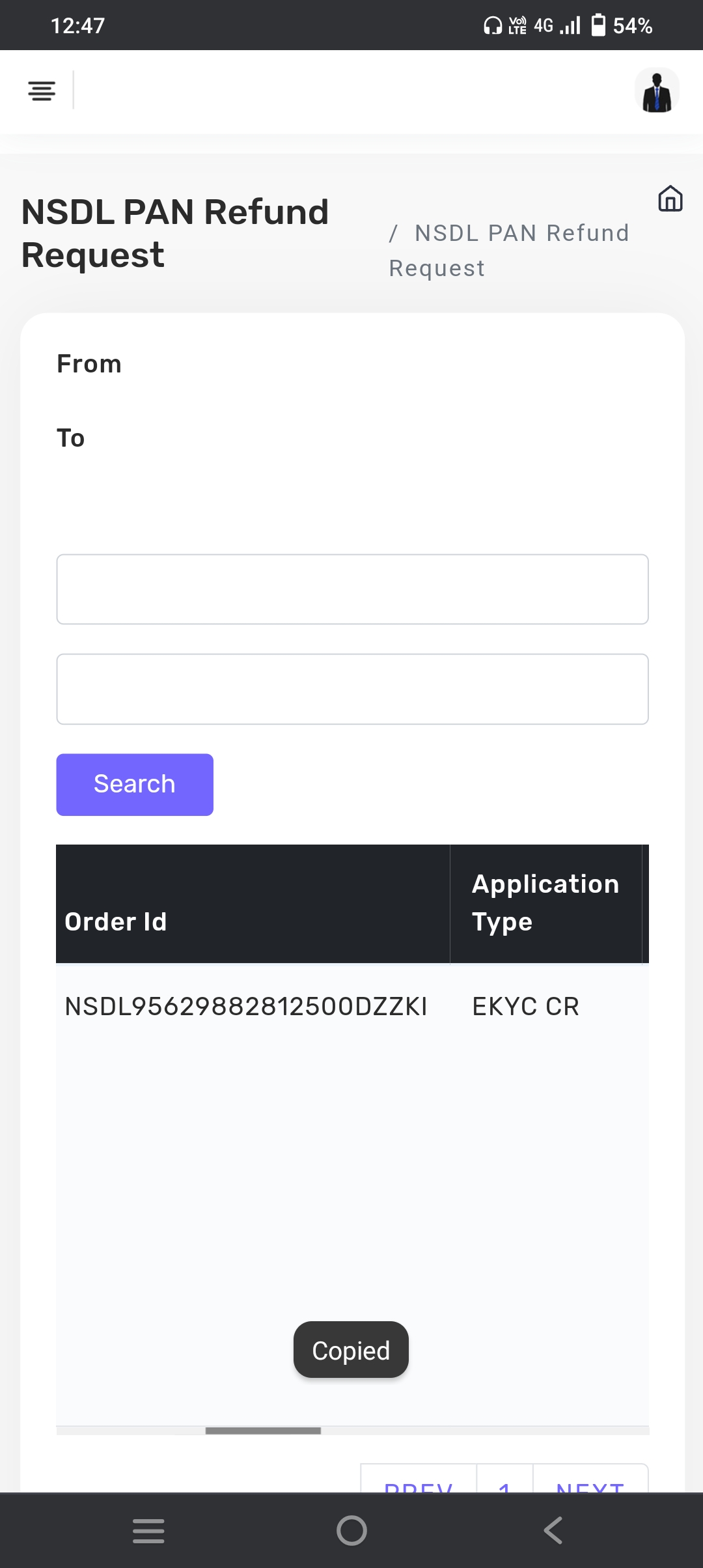Open the hamburger sidebar menu

point(42,91)
